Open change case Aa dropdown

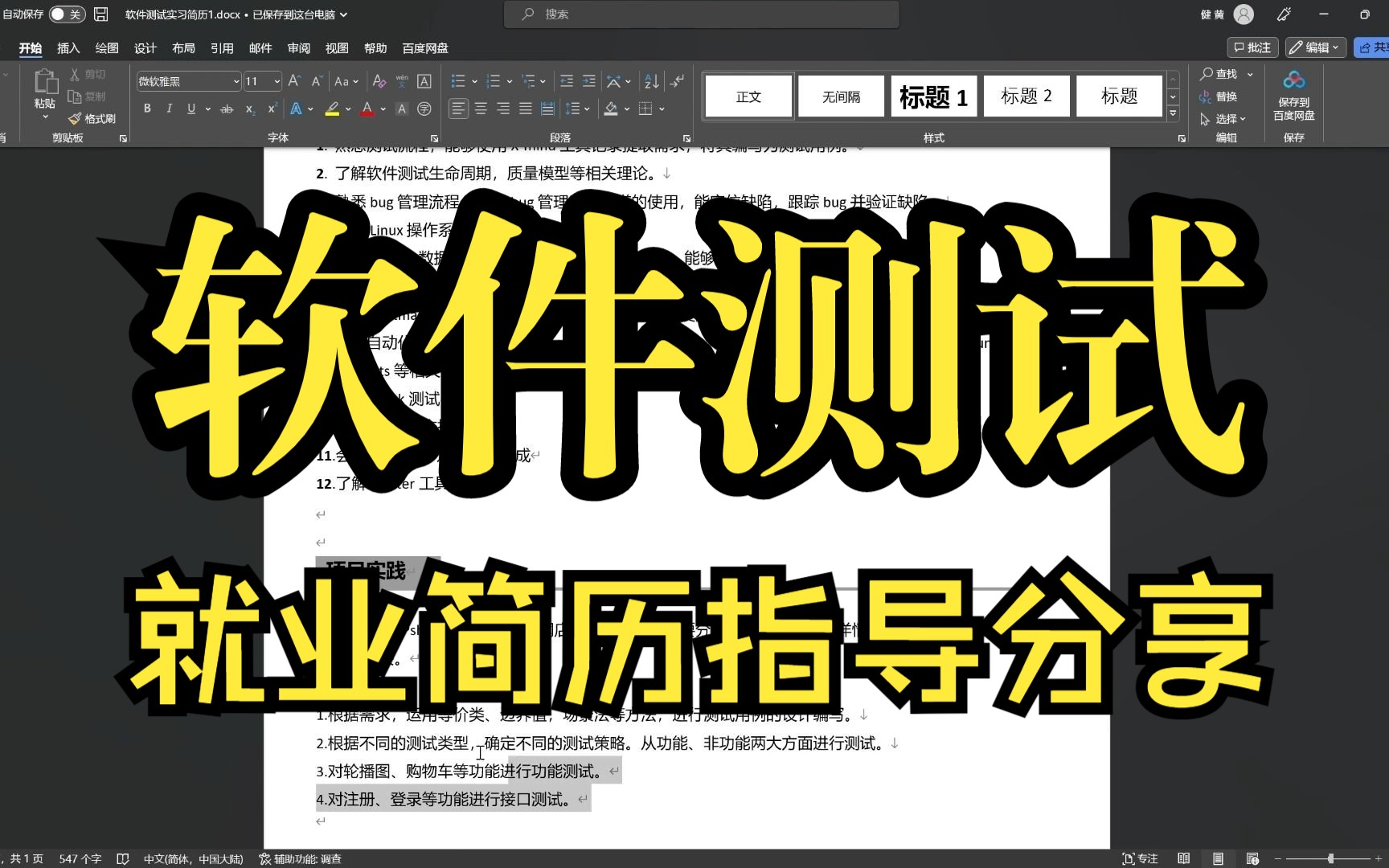[346, 81]
